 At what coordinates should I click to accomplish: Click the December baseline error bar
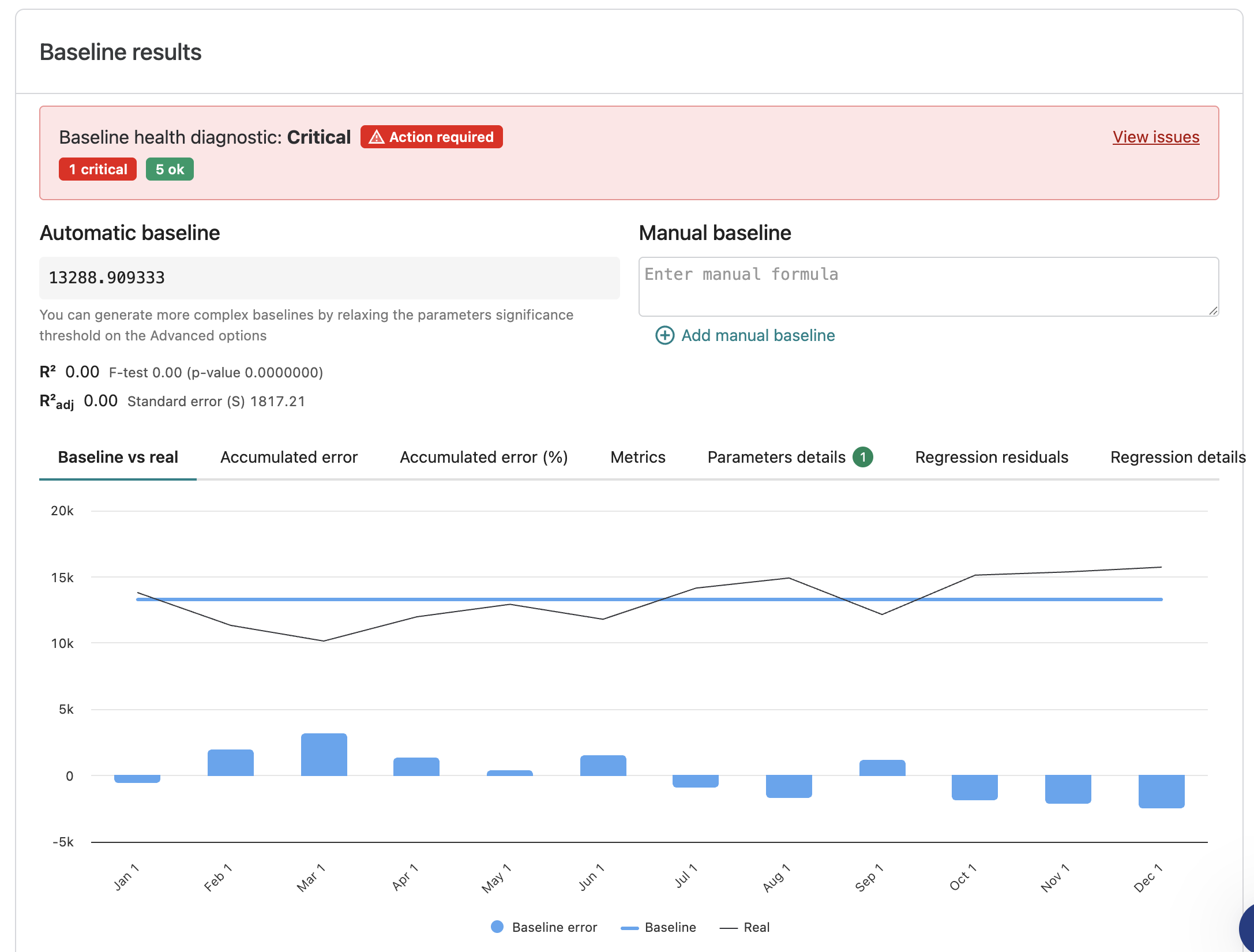[1162, 792]
